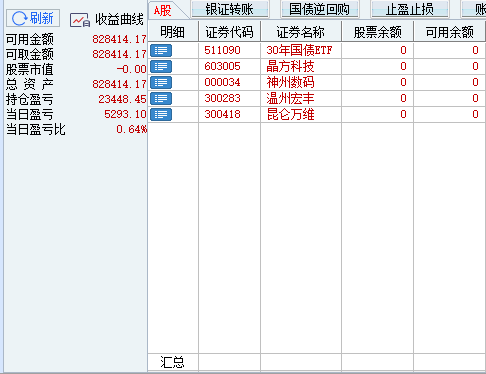Click the 持仓盈亏 value 23448.45
The height and width of the screenshot is (374, 486).
(x=122, y=99)
